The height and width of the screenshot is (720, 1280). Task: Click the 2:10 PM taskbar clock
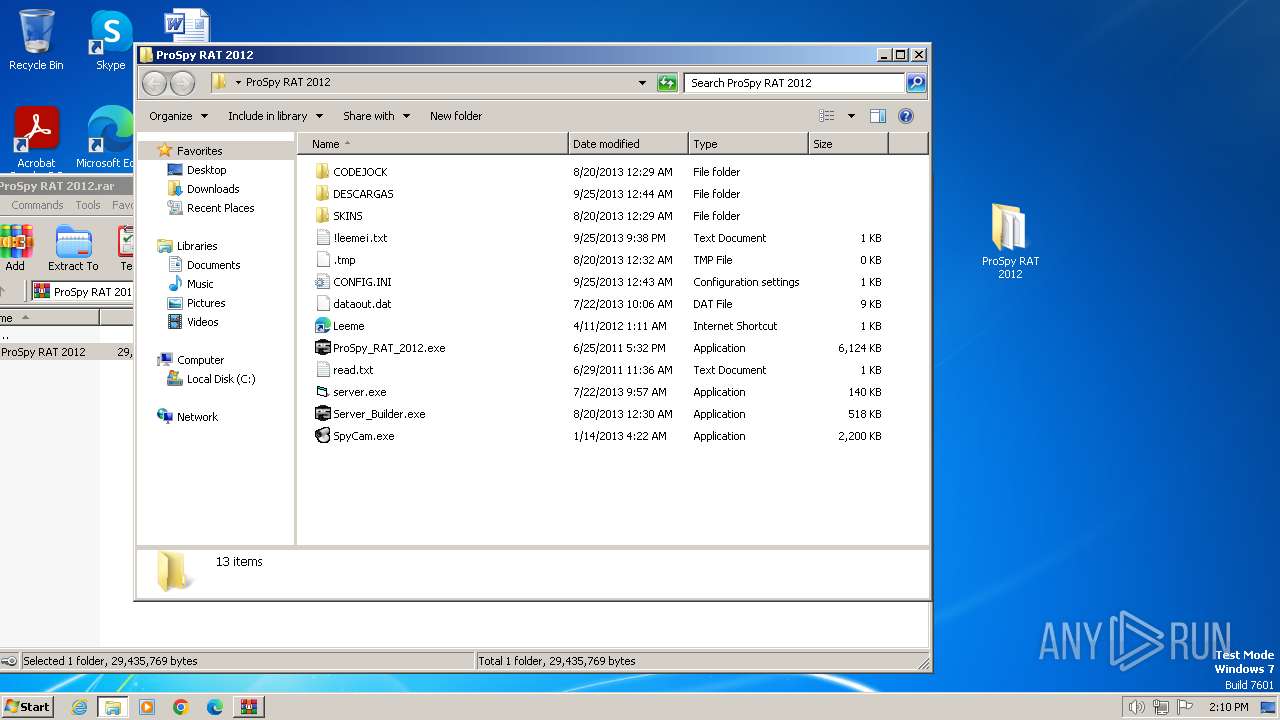click(1228, 707)
